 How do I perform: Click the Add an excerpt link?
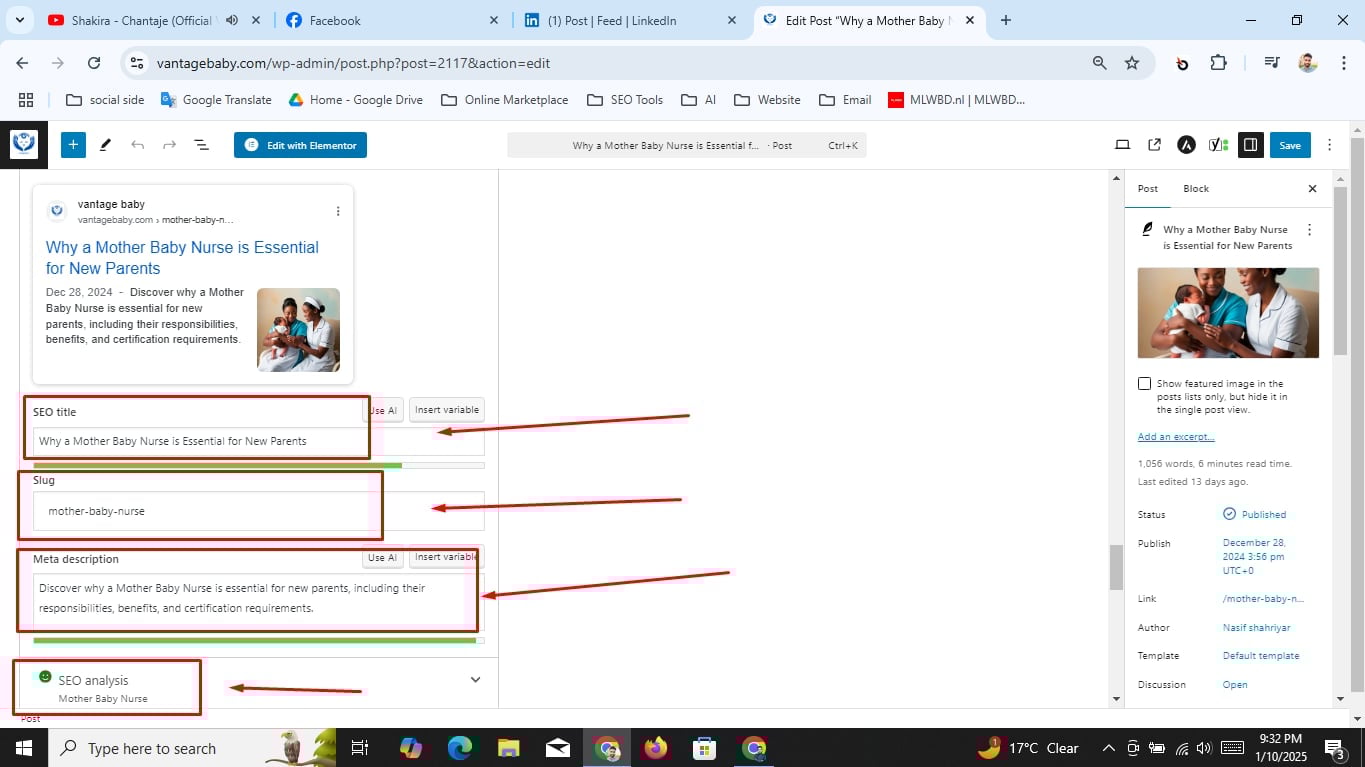pos(1176,437)
